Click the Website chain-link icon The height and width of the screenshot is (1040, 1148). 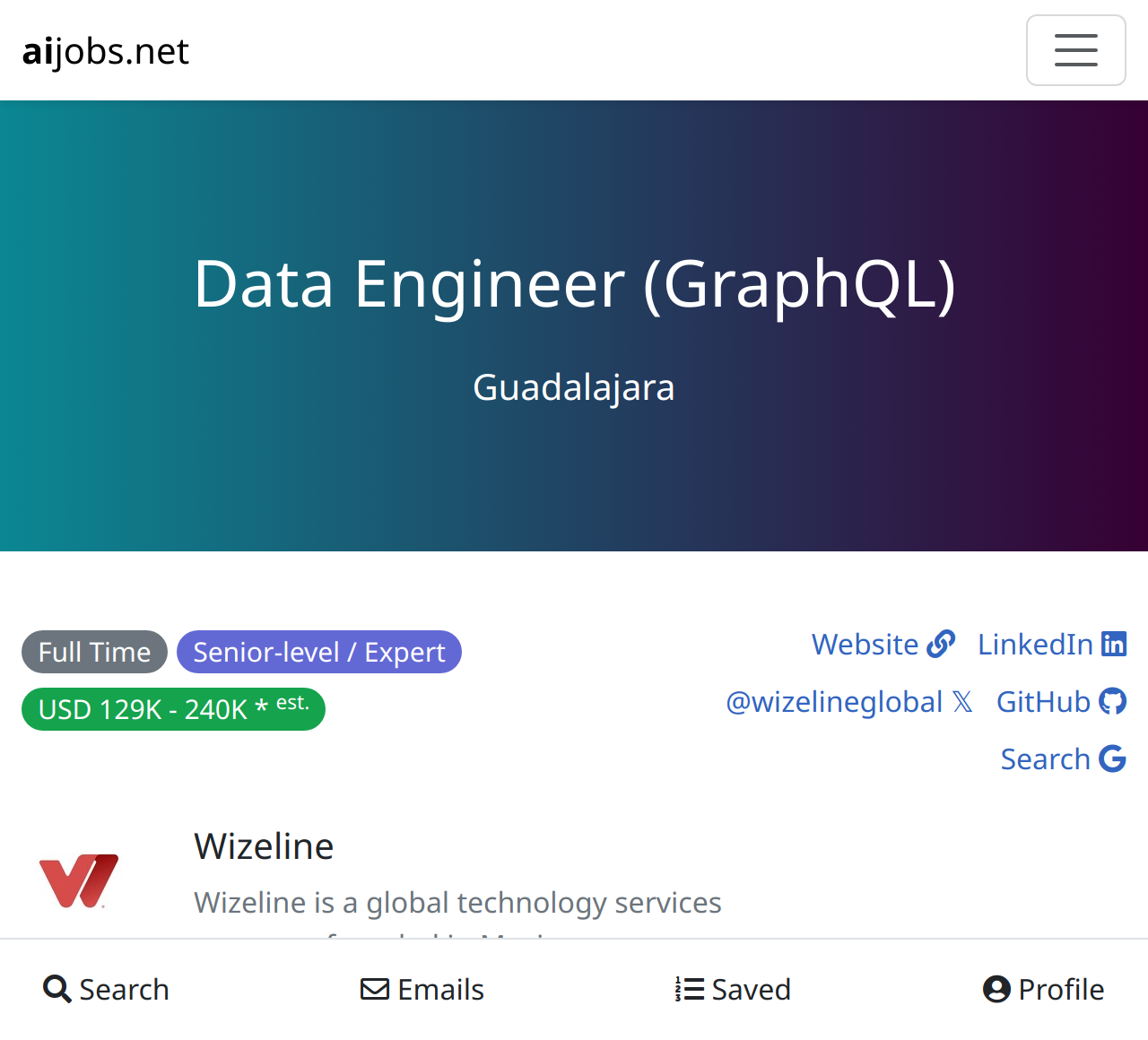(941, 644)
